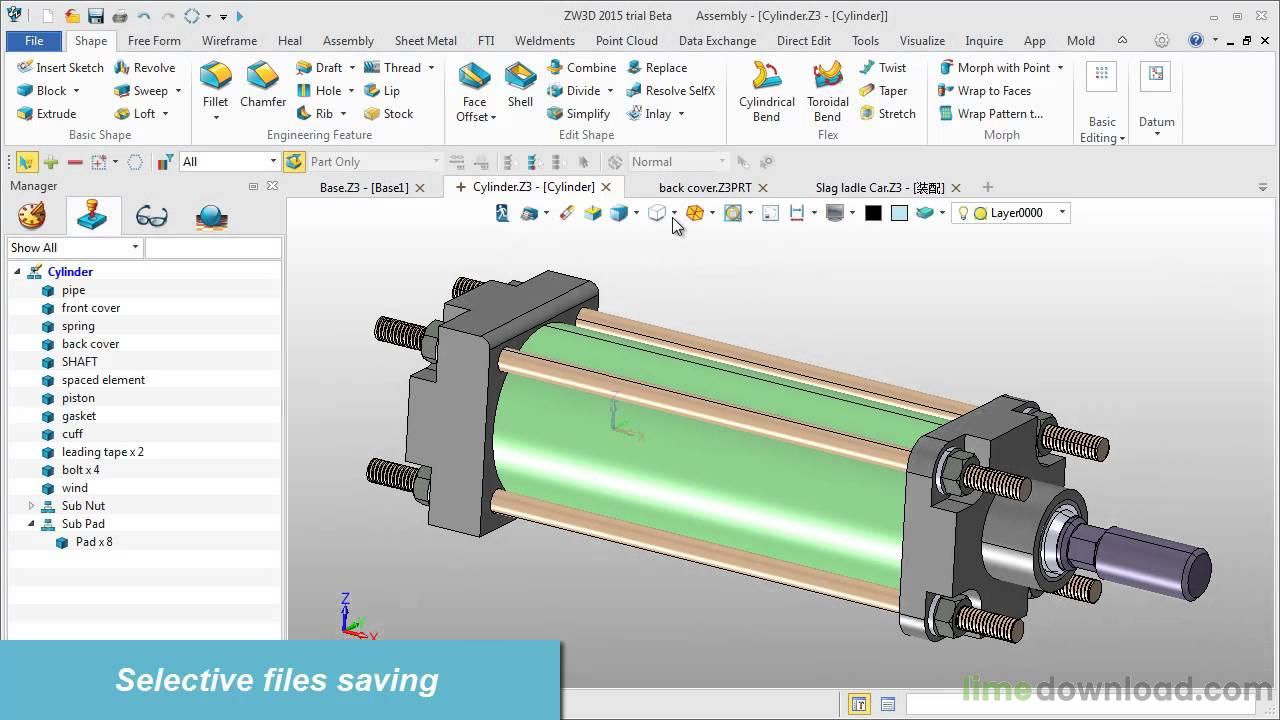
Task: Open the Shell tool
Action: (520, 85)
